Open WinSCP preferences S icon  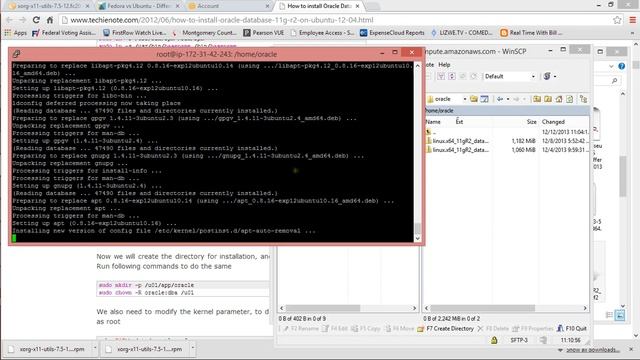[x=547, y=76]
